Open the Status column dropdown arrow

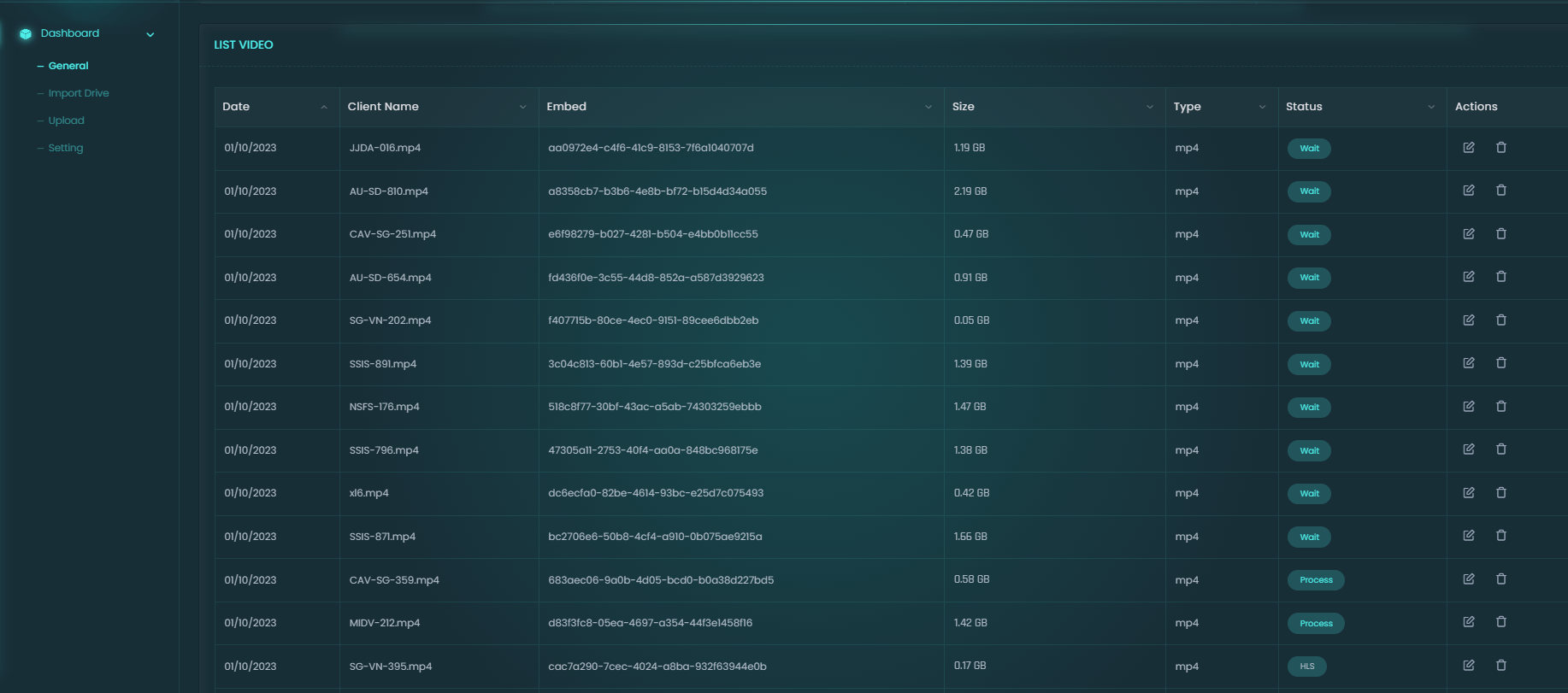pyautogui.click(x=1431, y=107)
